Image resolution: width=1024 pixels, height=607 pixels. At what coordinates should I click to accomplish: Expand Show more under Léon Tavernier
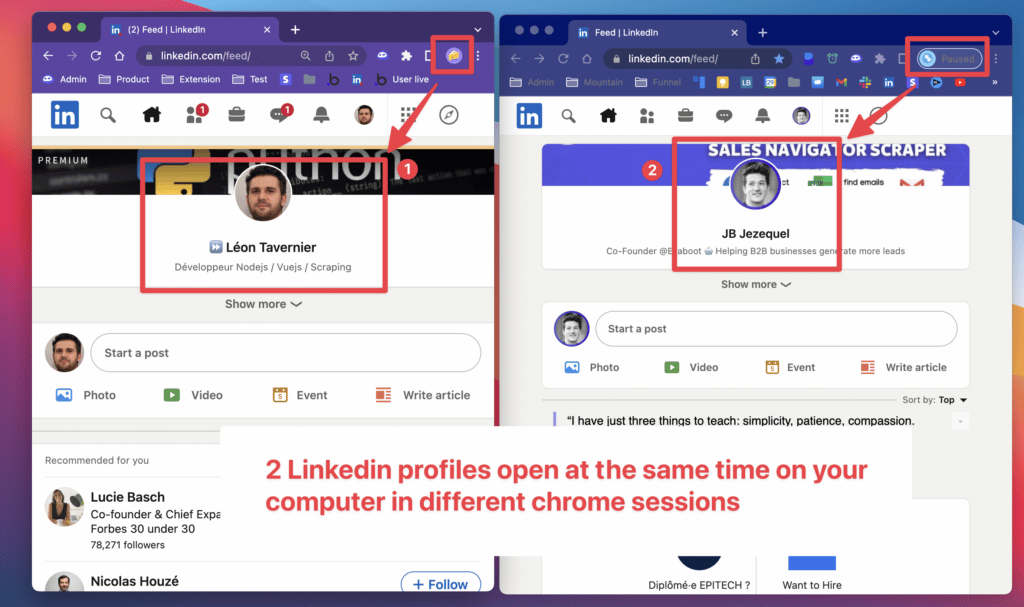[263, 304]
